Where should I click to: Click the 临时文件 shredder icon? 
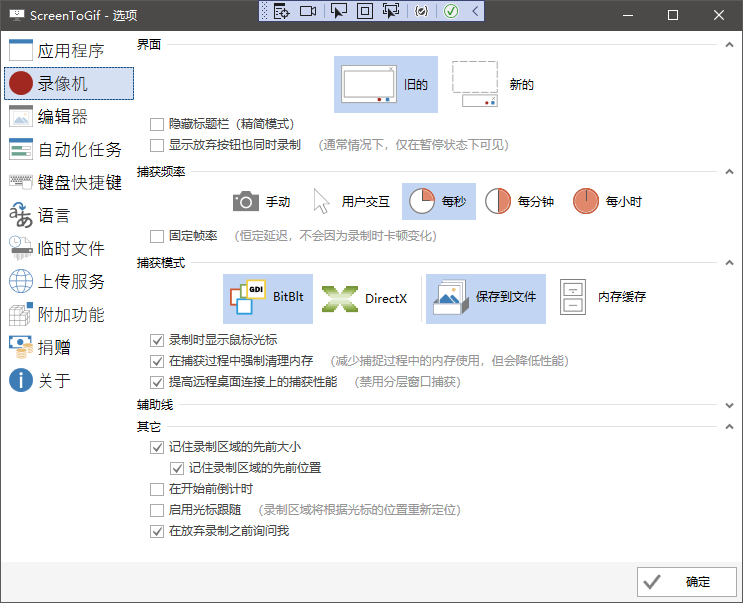coord(21,248)
